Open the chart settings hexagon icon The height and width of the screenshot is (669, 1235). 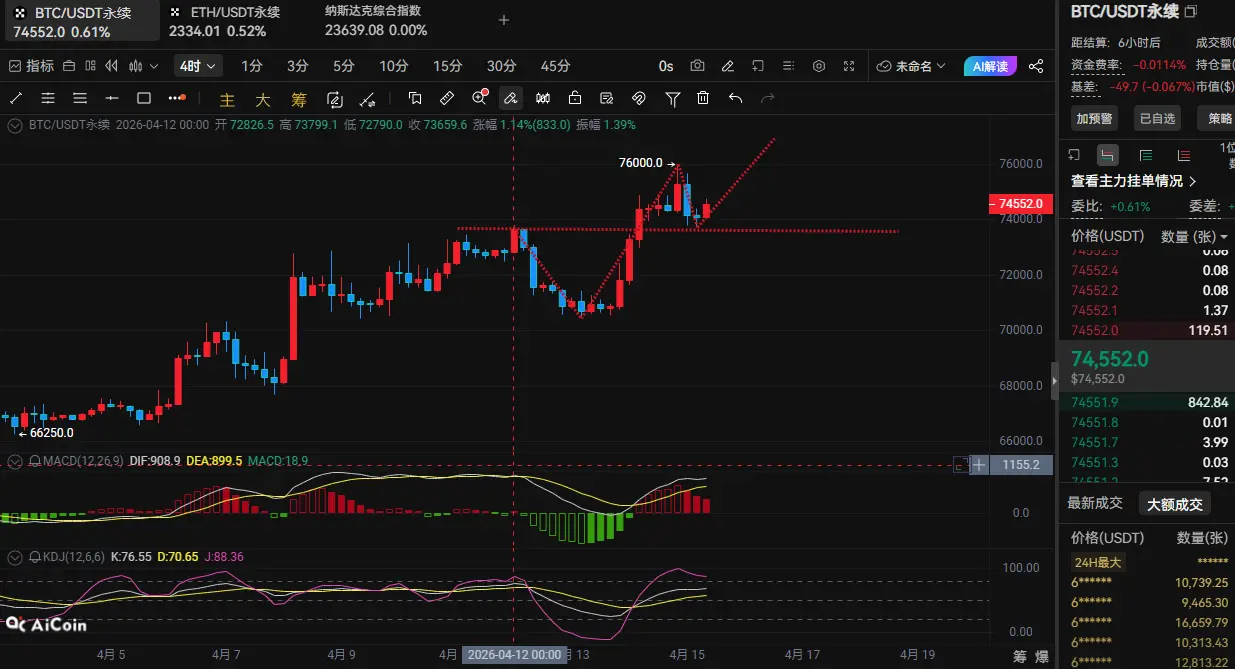(x=819, y=66)
